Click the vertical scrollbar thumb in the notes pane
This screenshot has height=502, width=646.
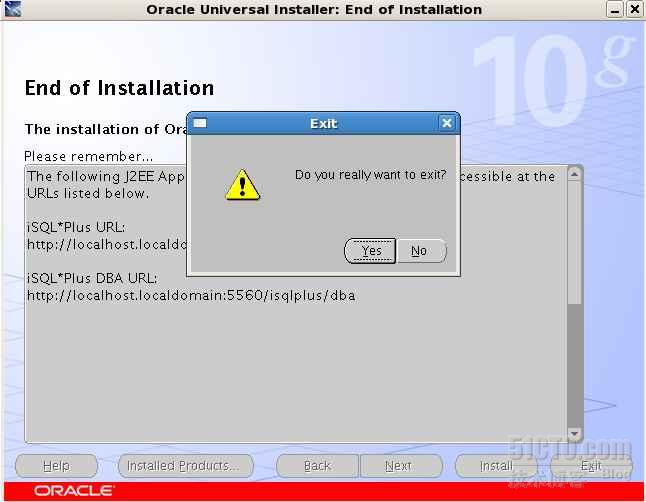click(574, 243)
